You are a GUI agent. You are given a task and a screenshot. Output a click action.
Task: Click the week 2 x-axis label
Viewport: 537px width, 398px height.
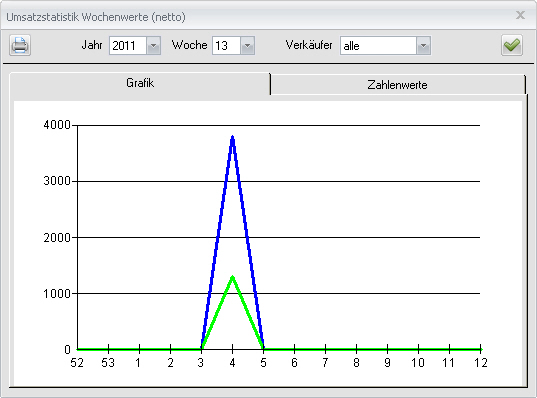[x=171, y=363]
